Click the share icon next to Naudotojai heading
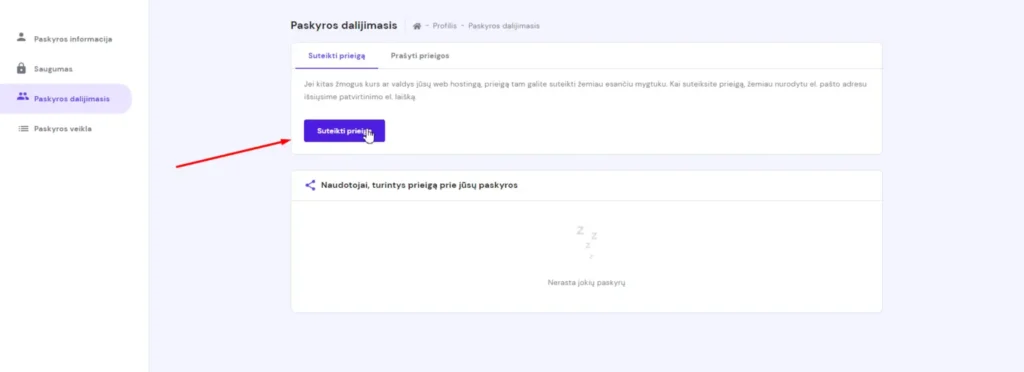 tap(310, 185)
